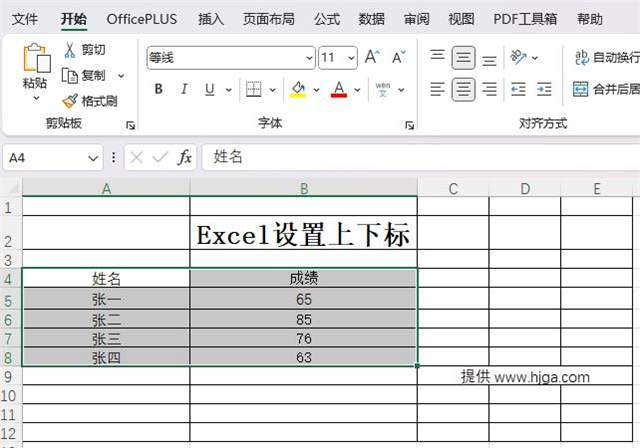
Task: Decrease indent icon
Action: pos(518,89)
